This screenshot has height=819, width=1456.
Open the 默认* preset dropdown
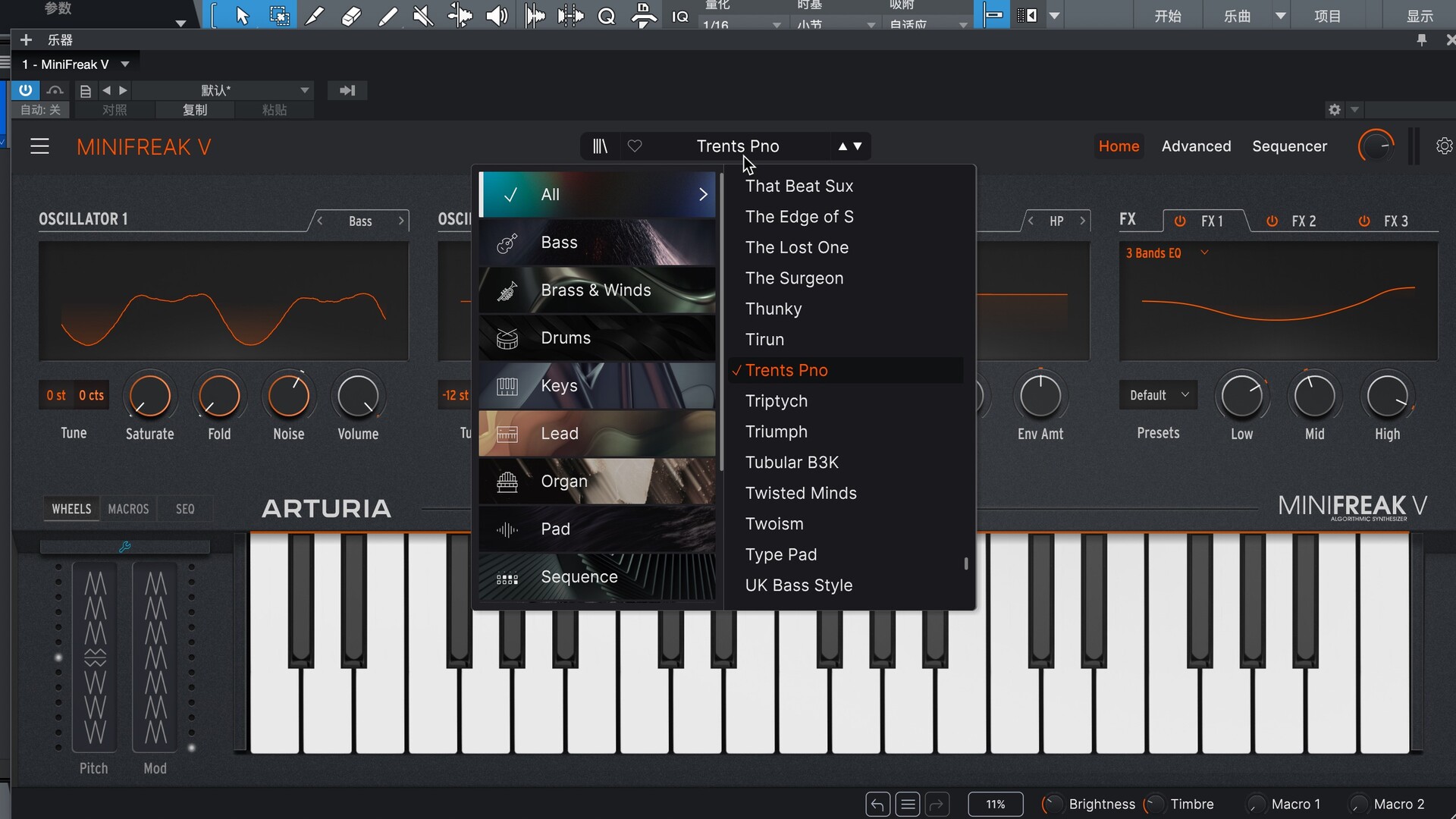pyautogui.click(x=223, y=90)
